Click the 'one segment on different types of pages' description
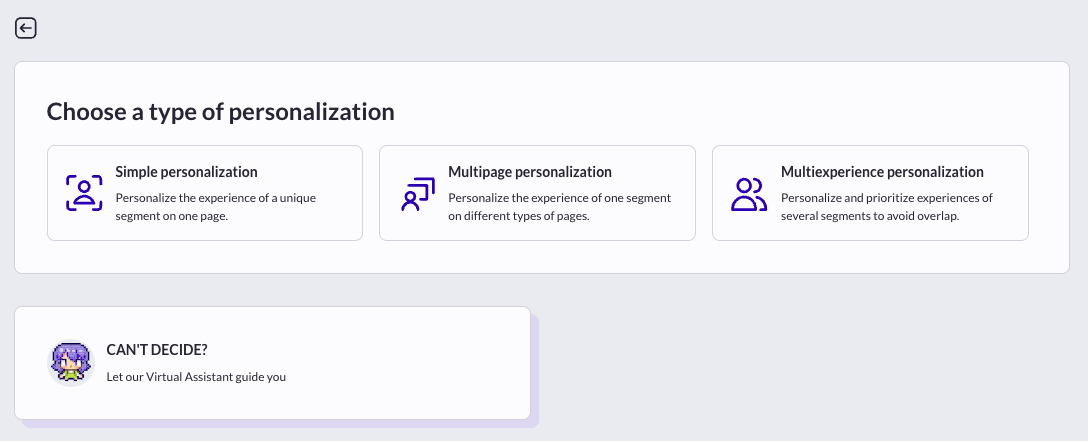The height and width of the screenshot is (441, 1088). click(x=559, y=207)
